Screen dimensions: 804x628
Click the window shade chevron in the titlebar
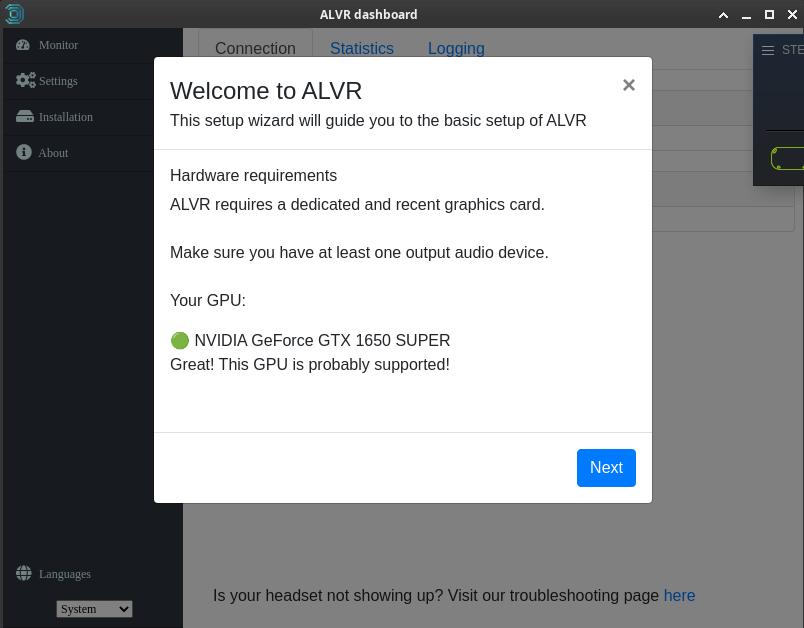[723, 15]
